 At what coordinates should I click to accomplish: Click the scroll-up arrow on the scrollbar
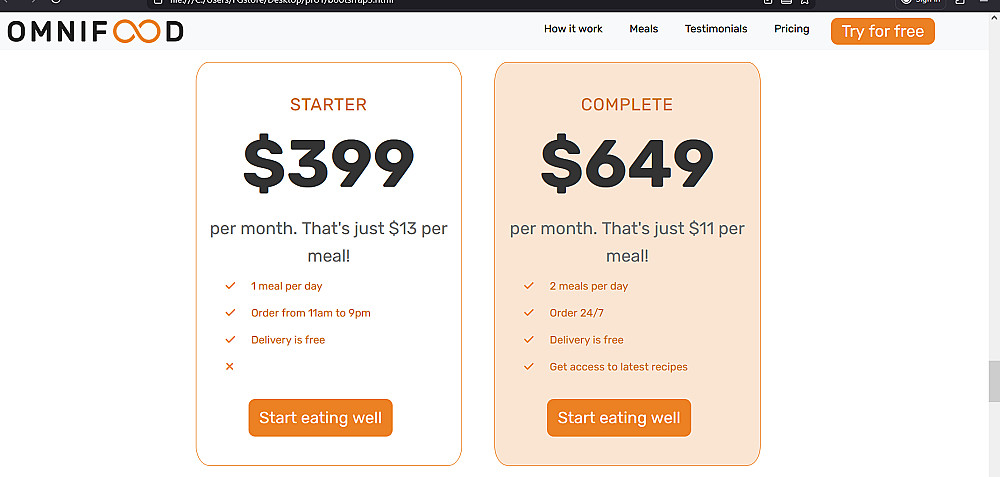[x=993, y=20]
